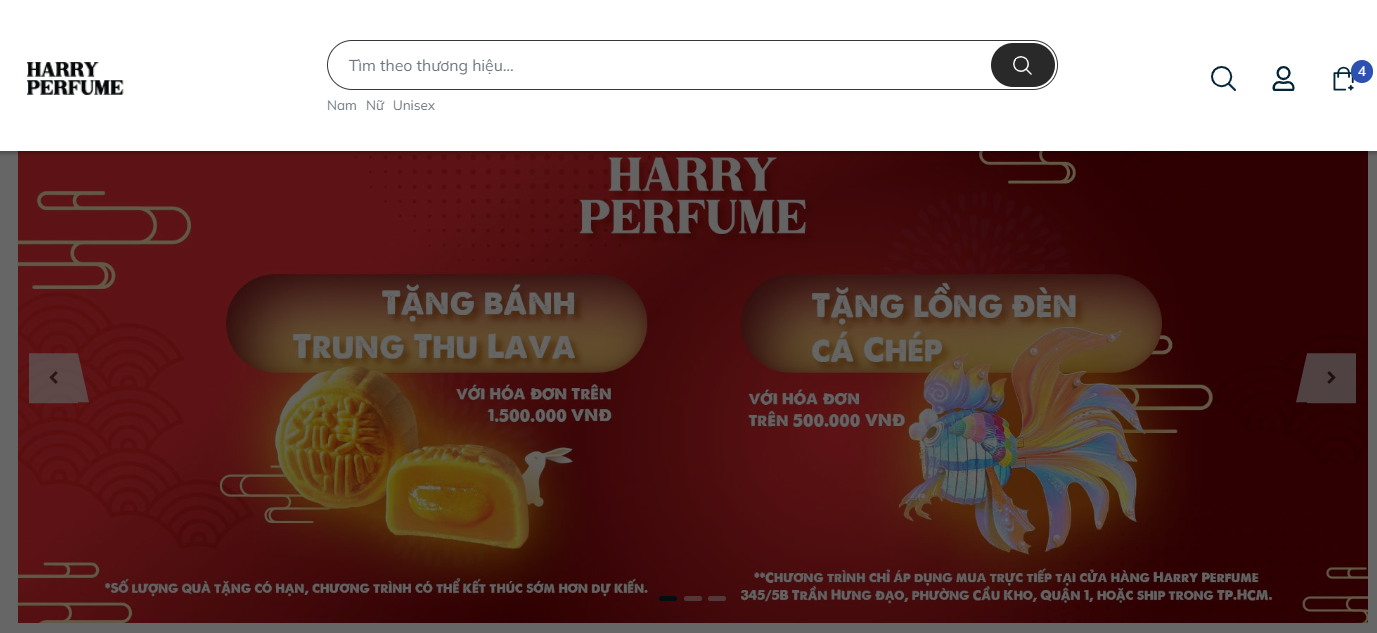Switch to the second carousel indicator dot
The image size is (1377, 633).
pos(693,598)
